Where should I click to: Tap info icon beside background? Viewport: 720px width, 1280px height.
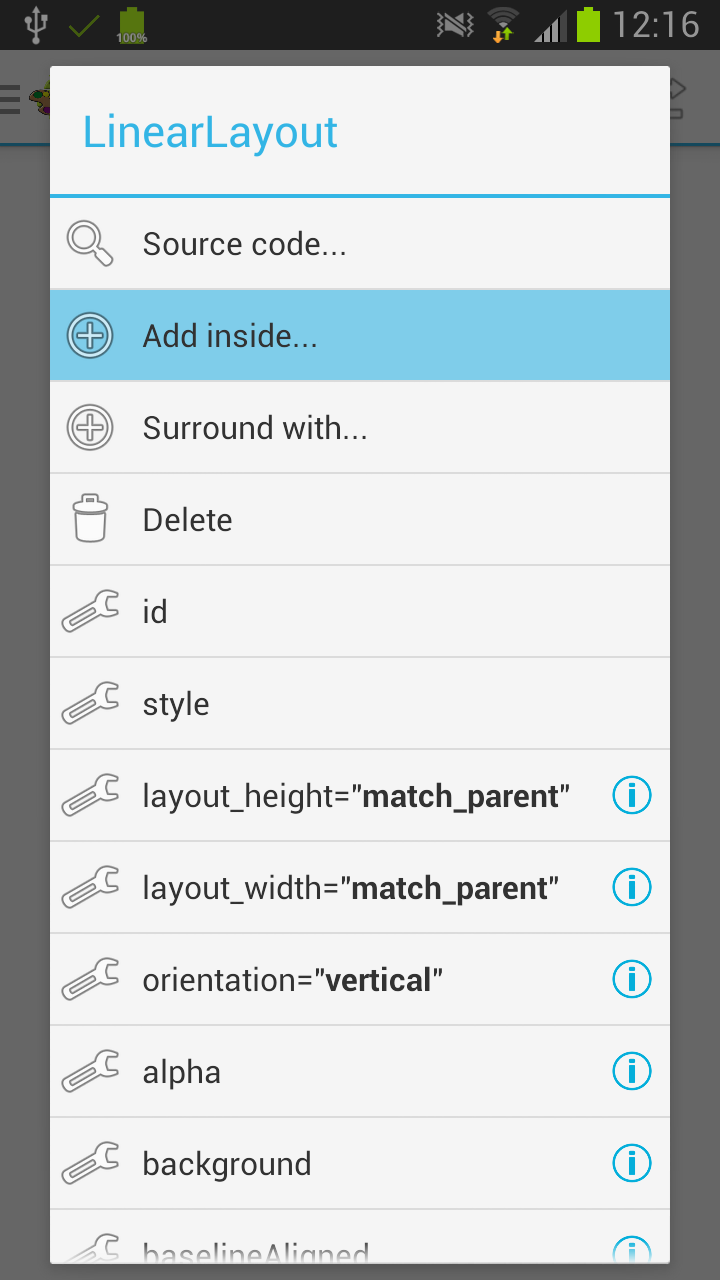pos(631,1164)
